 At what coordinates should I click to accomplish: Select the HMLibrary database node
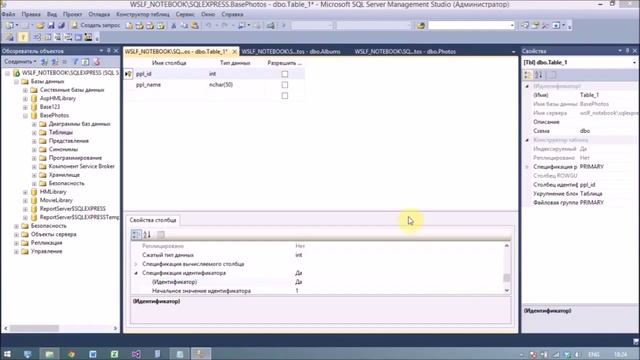[x=53, y=192]
